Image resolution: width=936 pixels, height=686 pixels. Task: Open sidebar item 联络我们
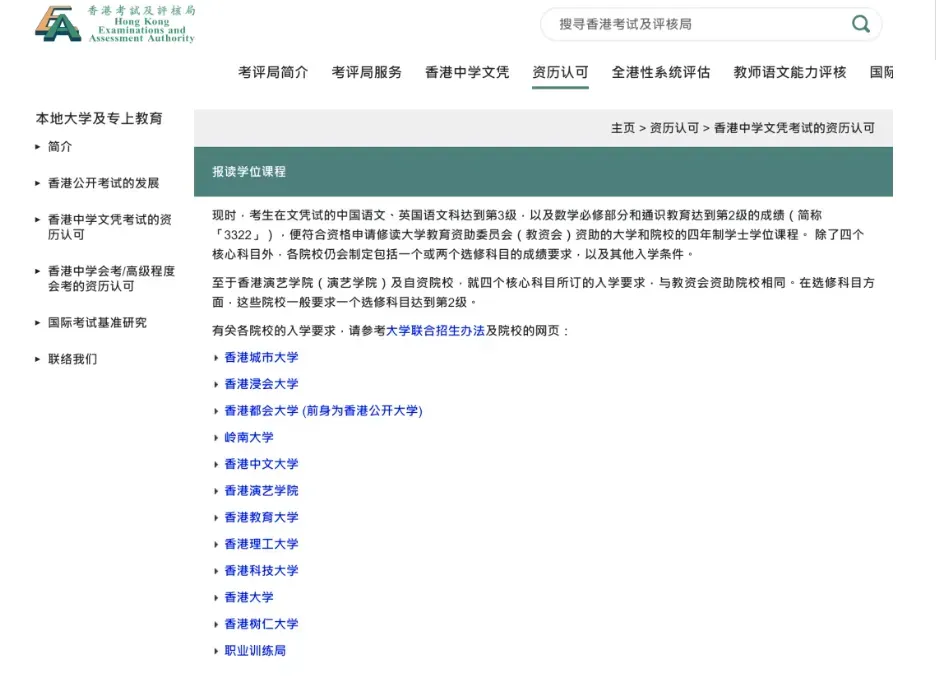coord(72,359)
